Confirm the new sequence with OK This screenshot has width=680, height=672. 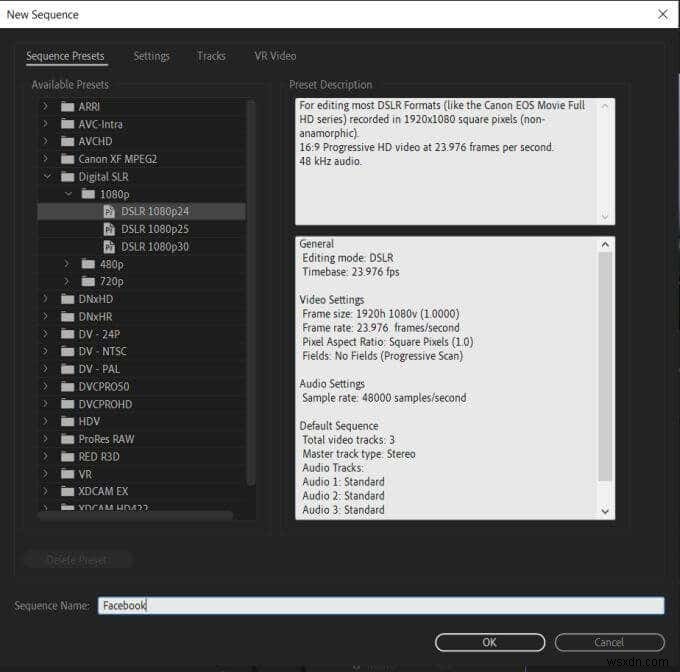coord(490,643)
